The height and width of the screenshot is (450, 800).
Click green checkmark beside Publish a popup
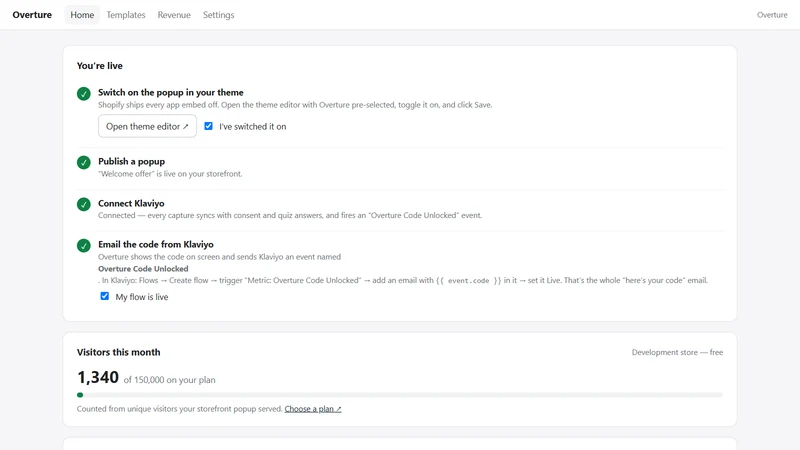pos(84,163)
